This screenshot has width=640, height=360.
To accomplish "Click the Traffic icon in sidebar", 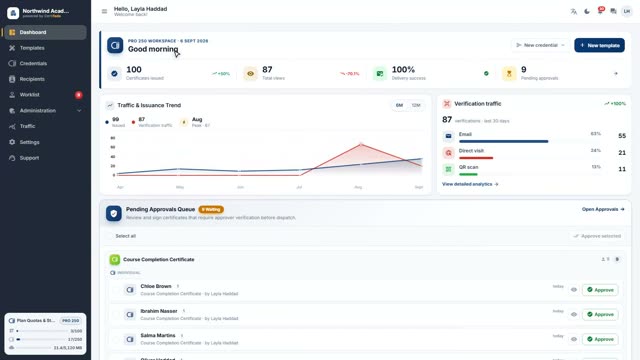I will pyautogui.click(x=12, y=127).
